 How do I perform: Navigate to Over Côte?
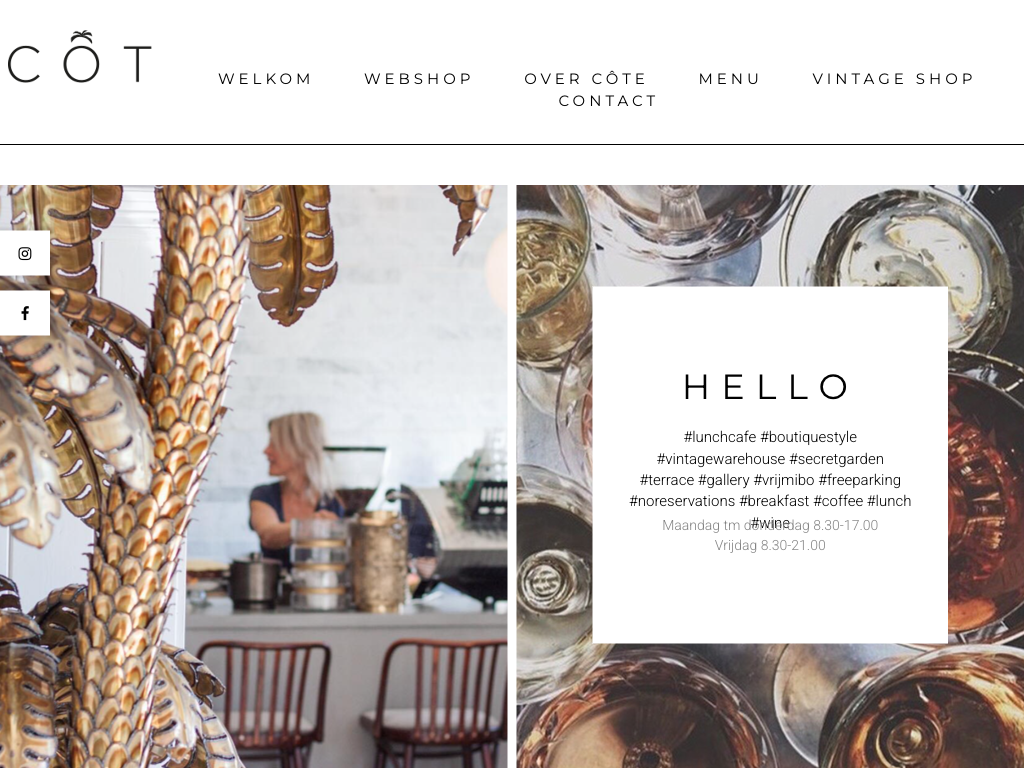(585, 78)
